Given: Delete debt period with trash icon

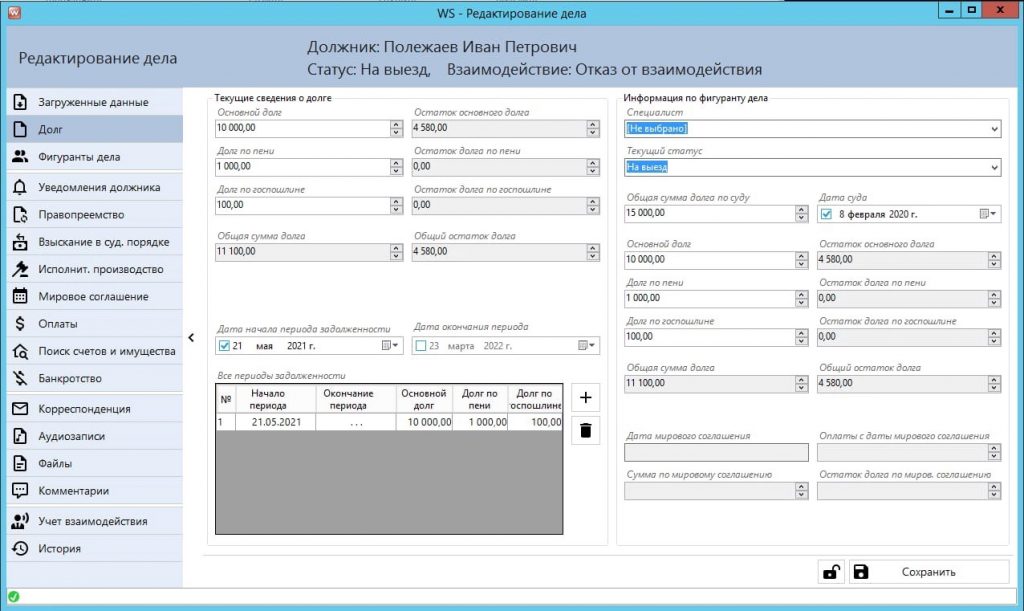Looking at the screenshot, I should coord(586,430).
